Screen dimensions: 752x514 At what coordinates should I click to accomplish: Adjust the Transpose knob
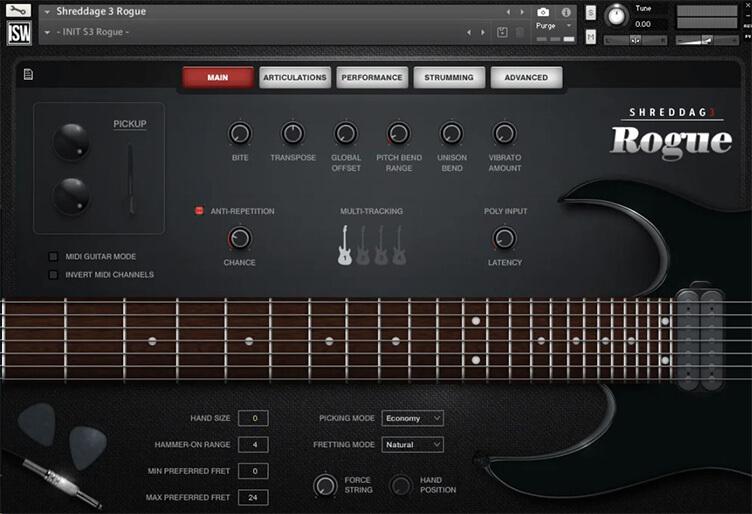293,133
